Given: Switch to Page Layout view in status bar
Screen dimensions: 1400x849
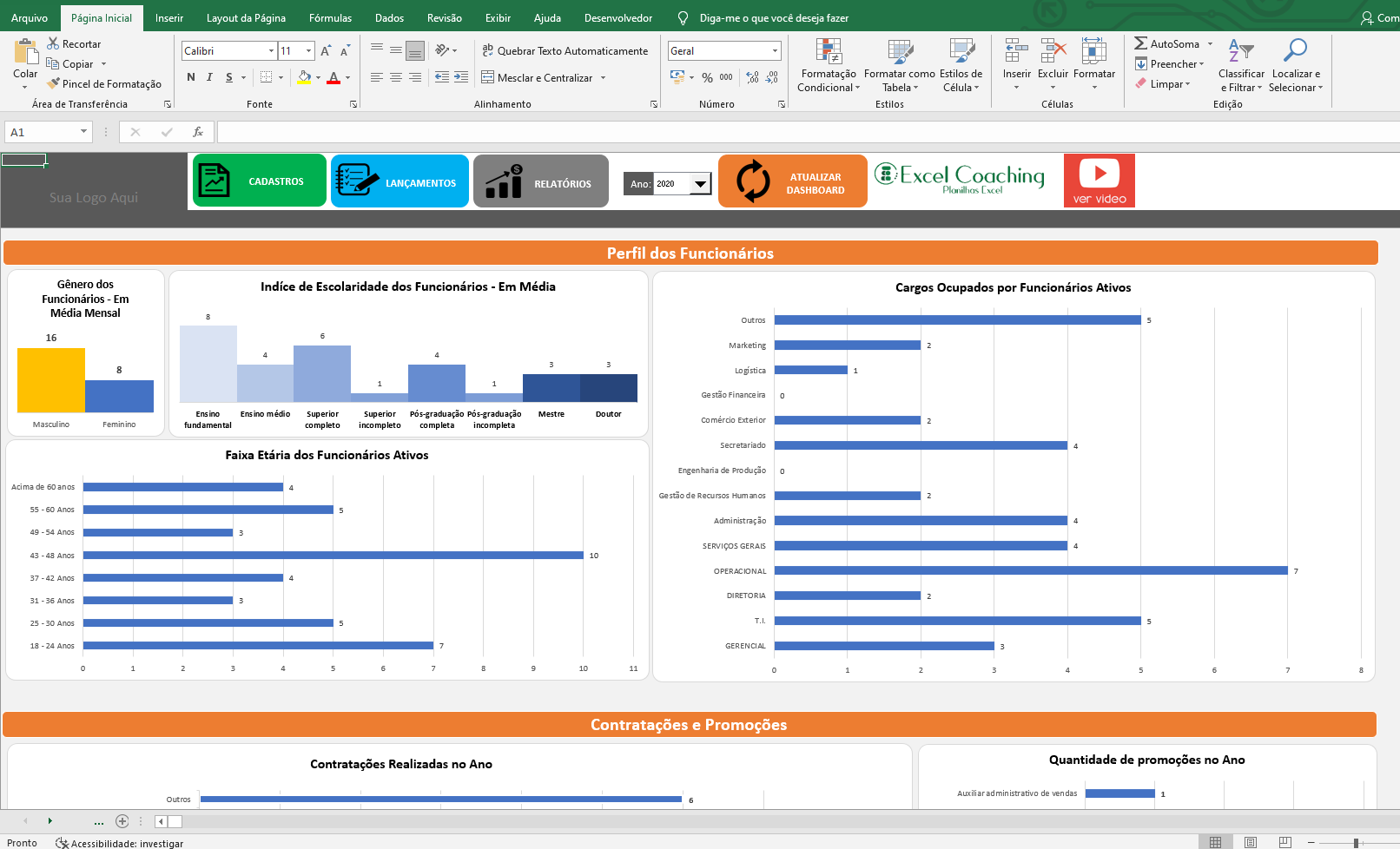Looking at the screenshot, I should pyautogui.click(x=1250, y=842).
